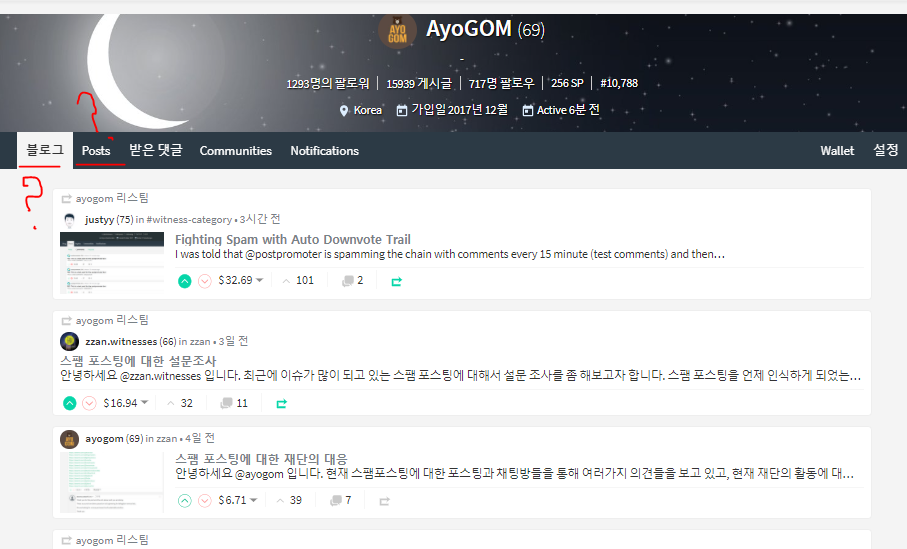Upvote the $6.71 ayogom post

pos(185,500)
